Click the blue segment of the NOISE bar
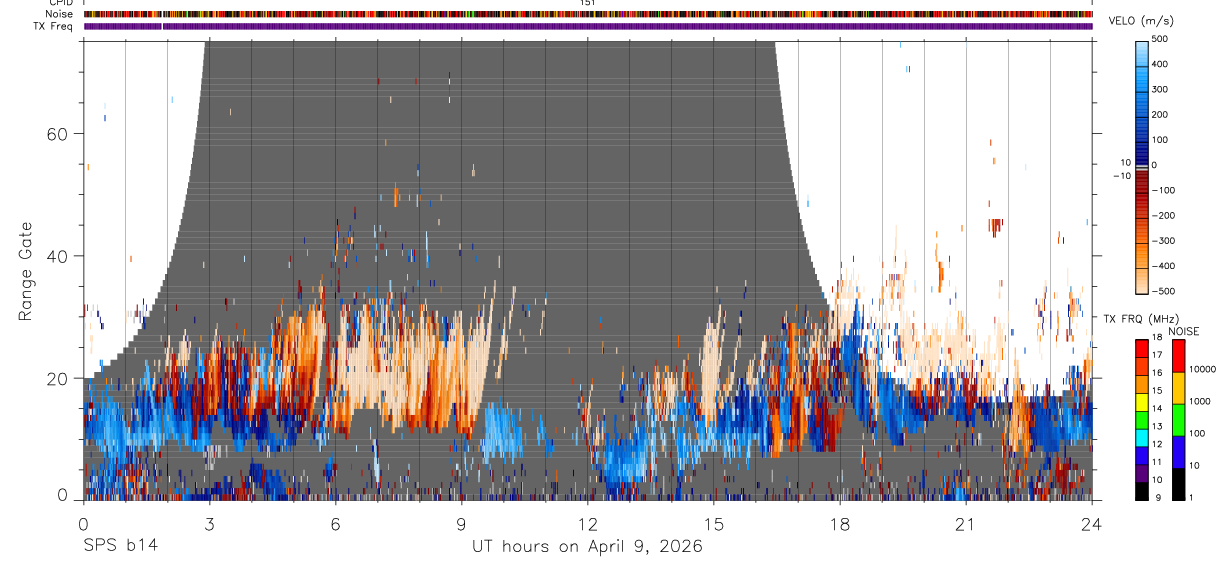This screenshot has width=1228, height=567. pos(1178,452)
